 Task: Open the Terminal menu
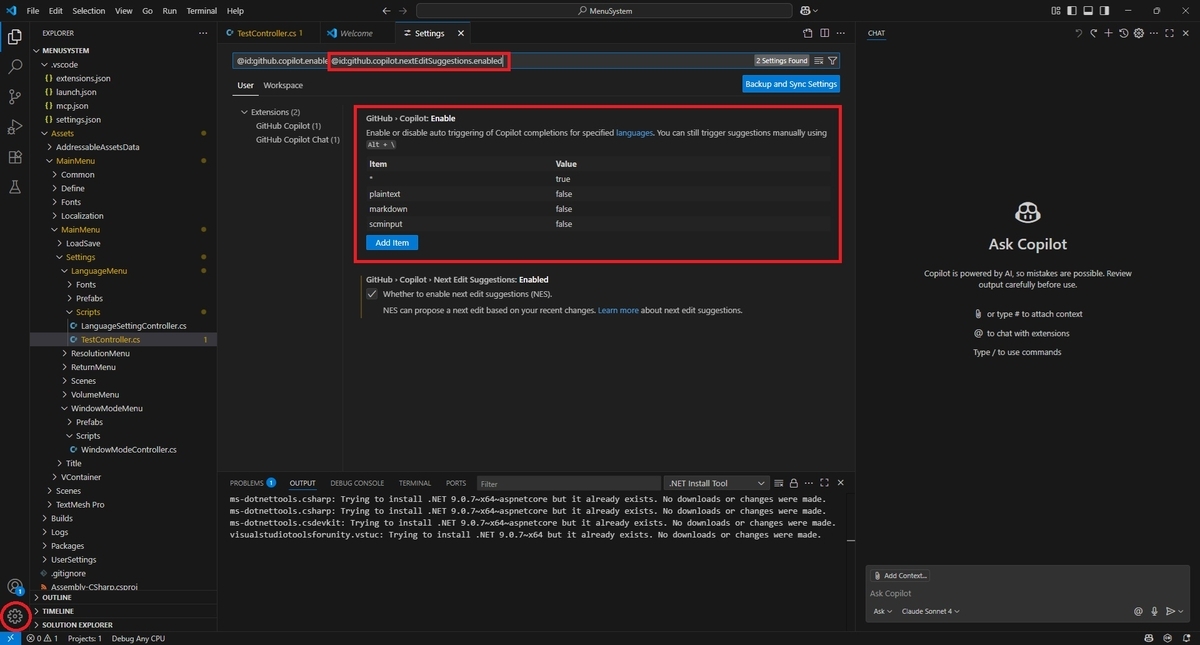pyautogui.click(x=202, y=11)
